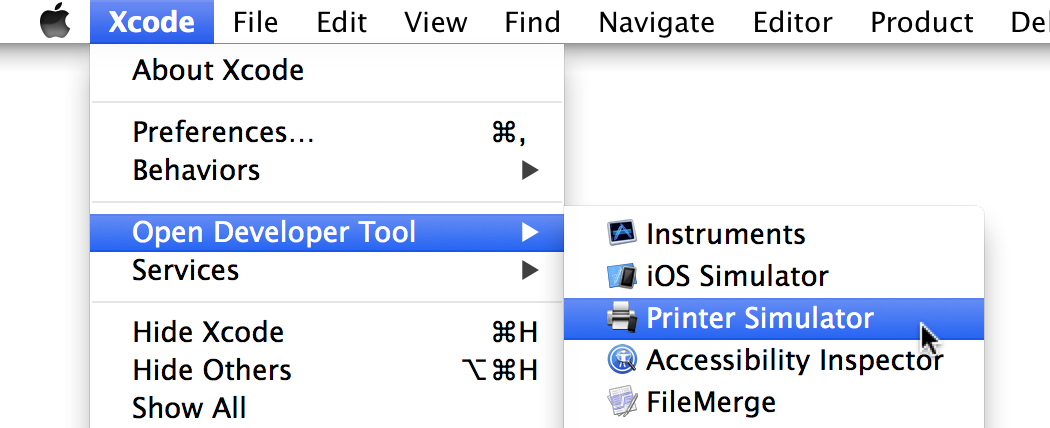The width and height of the screenshot is (1050, 428).
Task: Choose Show All
Action: (327, 407)
